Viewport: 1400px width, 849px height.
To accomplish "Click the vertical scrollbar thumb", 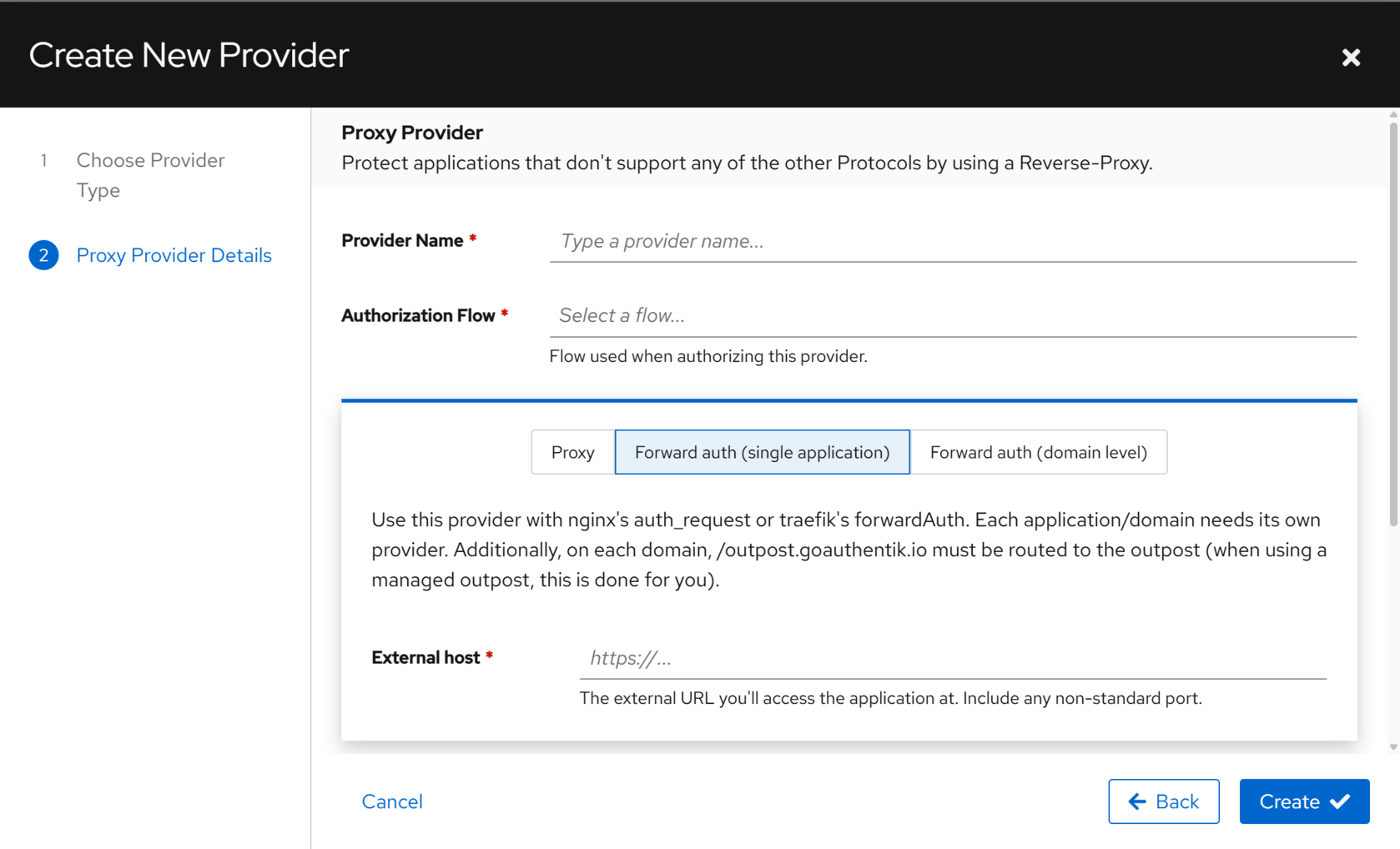I will pos(1393,325).
